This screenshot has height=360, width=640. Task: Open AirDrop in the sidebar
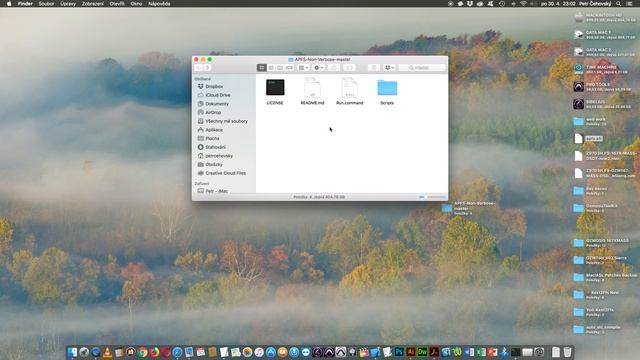tap(213, 112)
